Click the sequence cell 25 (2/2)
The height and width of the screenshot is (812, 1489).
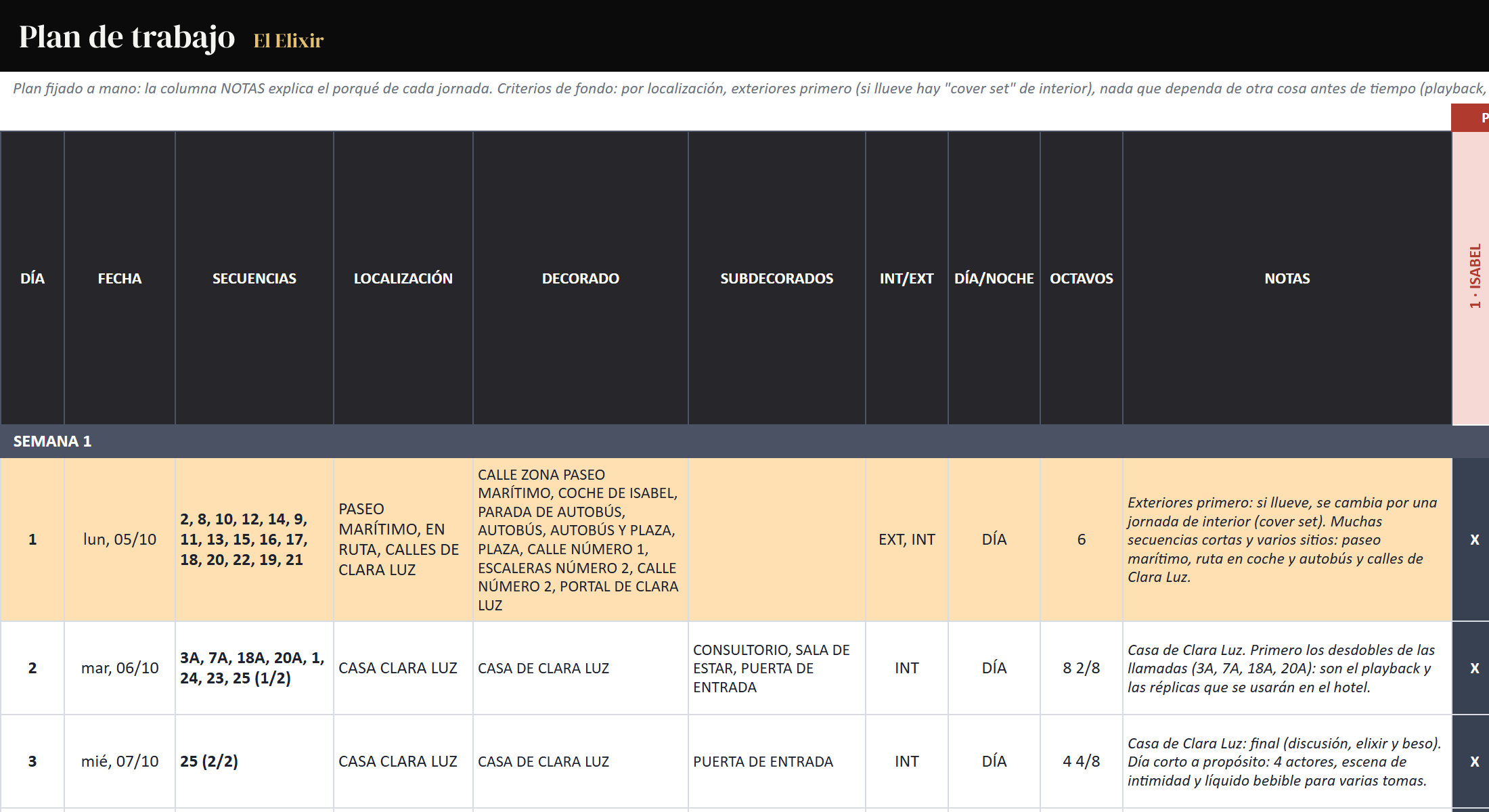[254, 761]
